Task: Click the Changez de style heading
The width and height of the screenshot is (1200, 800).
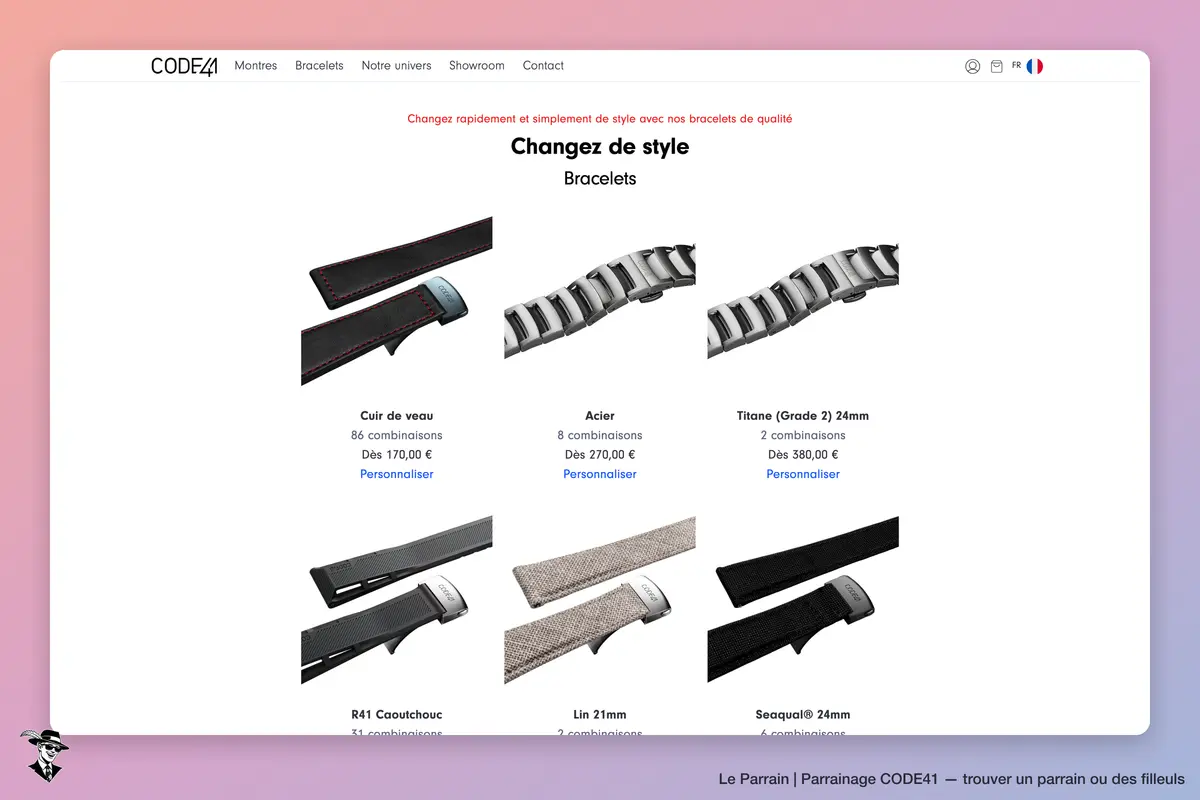Action: [600, 146]
